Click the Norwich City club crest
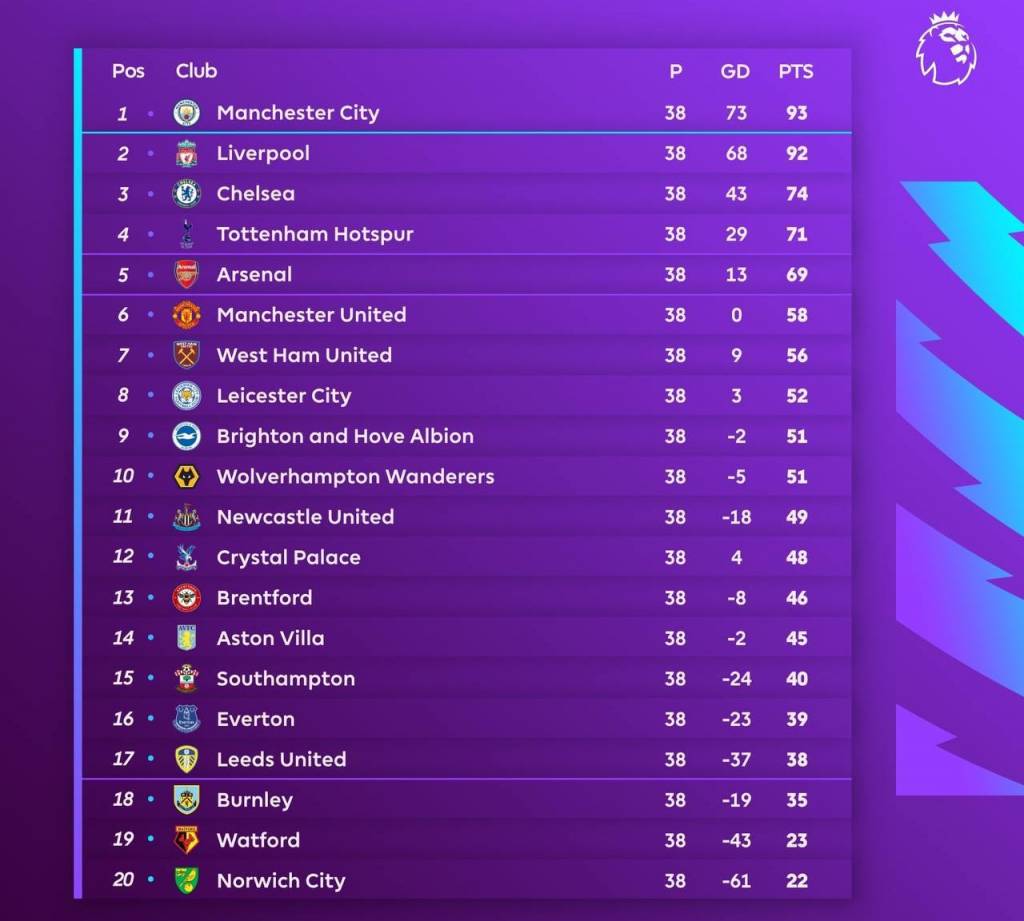 click(x=187, y=881)
